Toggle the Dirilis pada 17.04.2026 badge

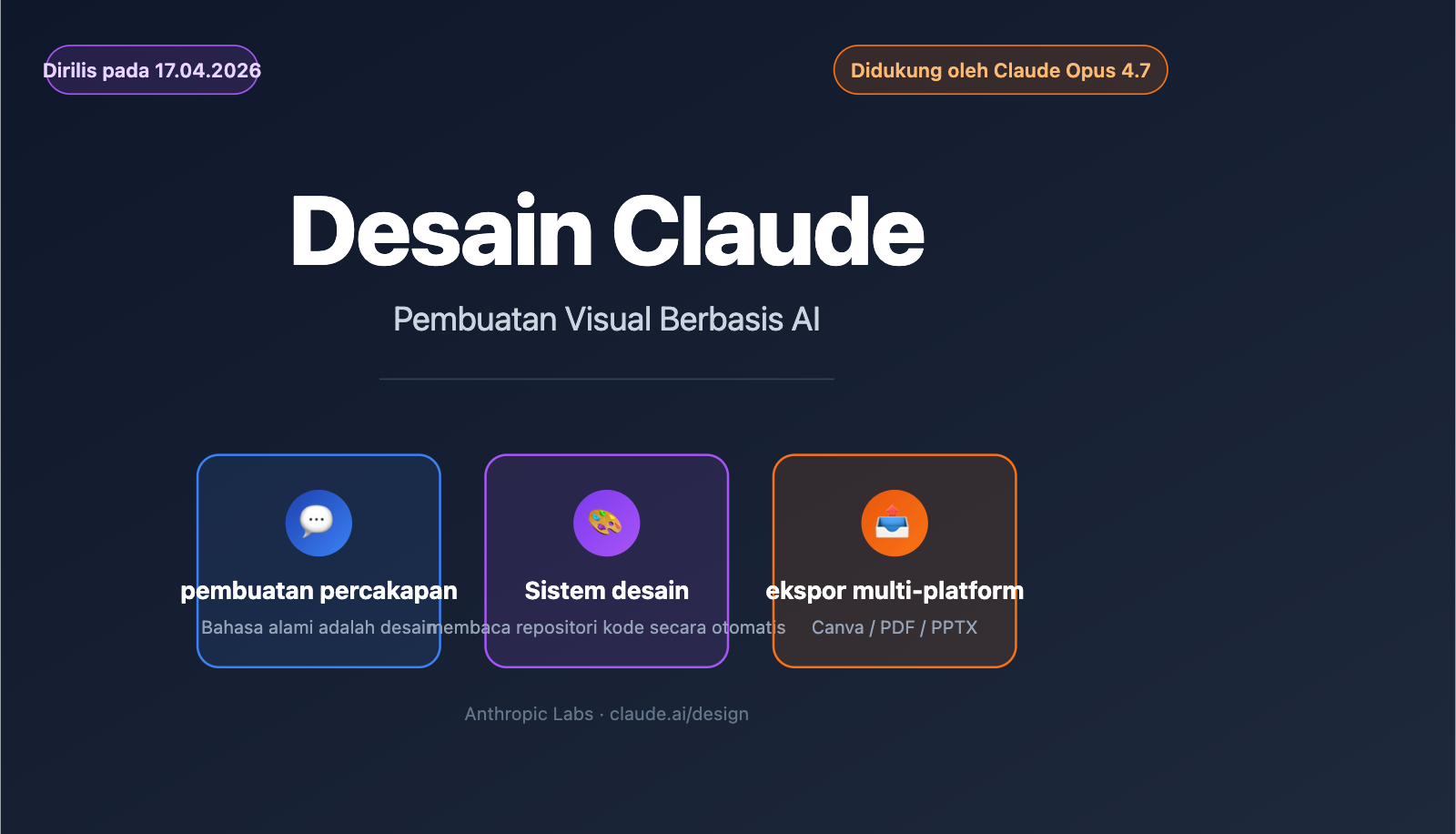pos(151,69)
